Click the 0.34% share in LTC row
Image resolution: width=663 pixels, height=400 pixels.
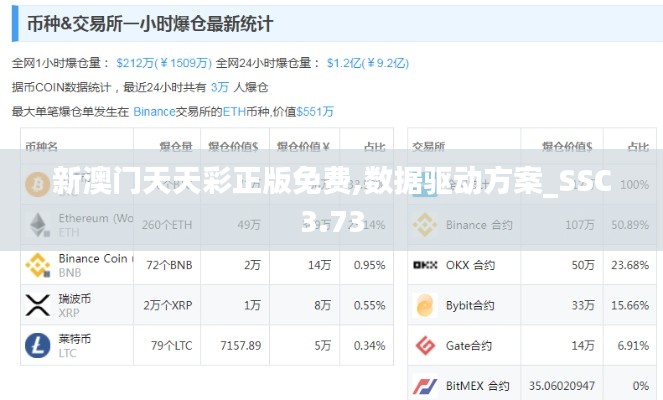[370, 345]
